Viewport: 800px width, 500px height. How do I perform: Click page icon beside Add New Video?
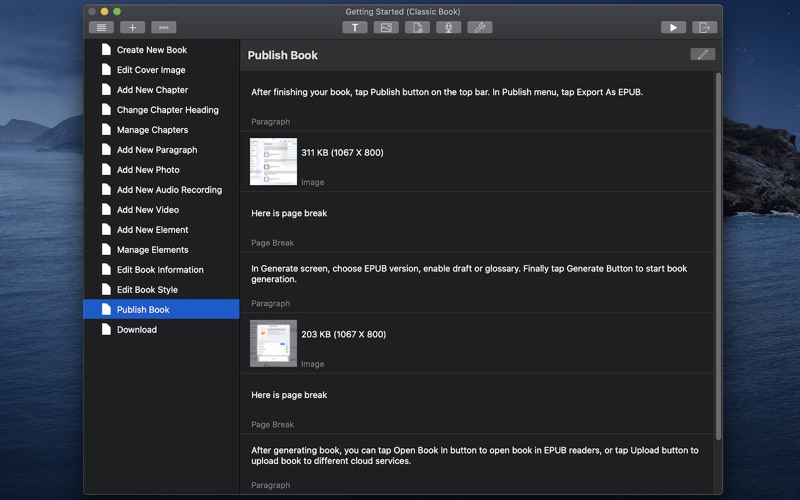(x=106, y=209)
